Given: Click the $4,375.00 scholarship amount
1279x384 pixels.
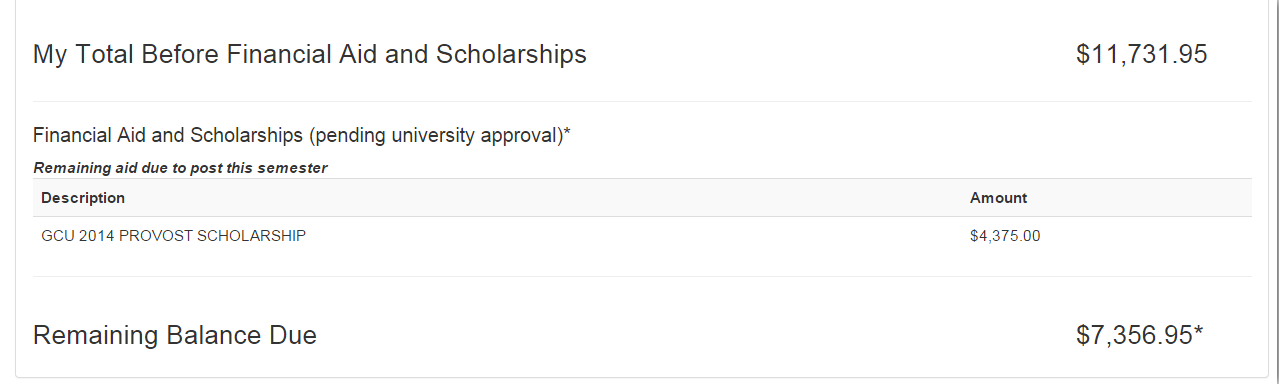Looking at the screenshot, I should (x=1005, y=237).
